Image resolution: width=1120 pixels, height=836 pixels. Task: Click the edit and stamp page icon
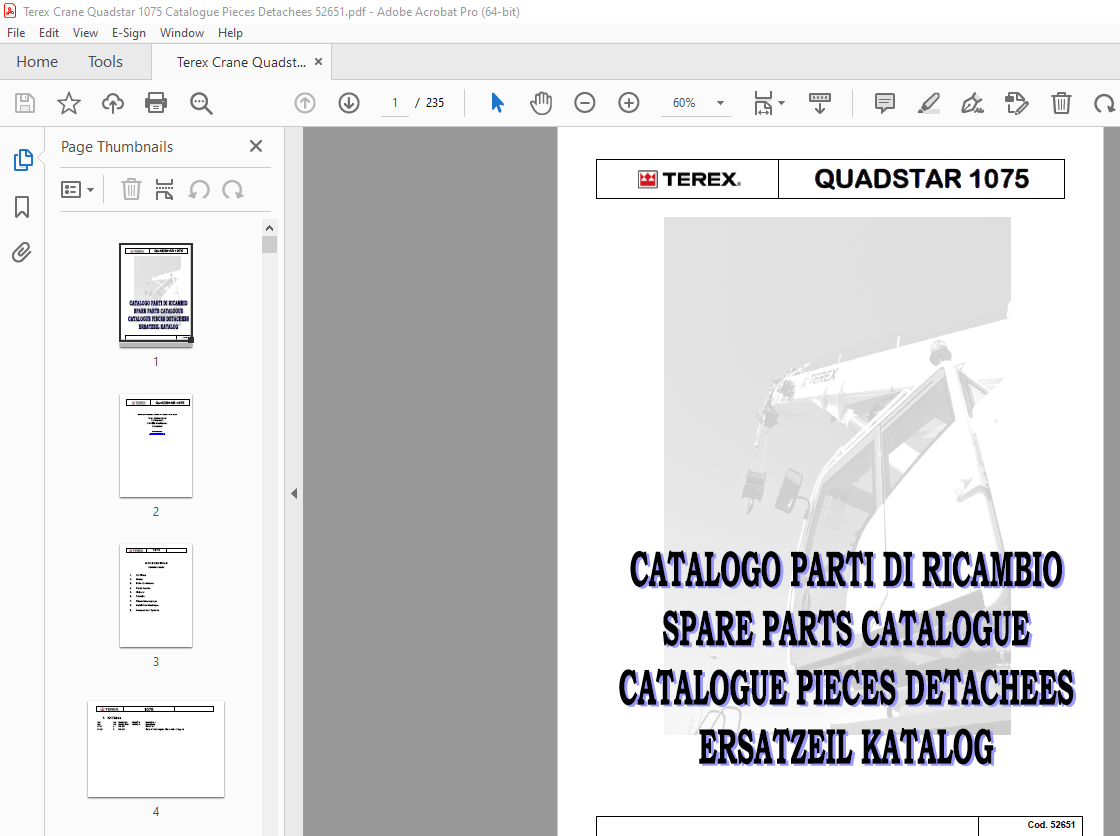click(1016, 103)
